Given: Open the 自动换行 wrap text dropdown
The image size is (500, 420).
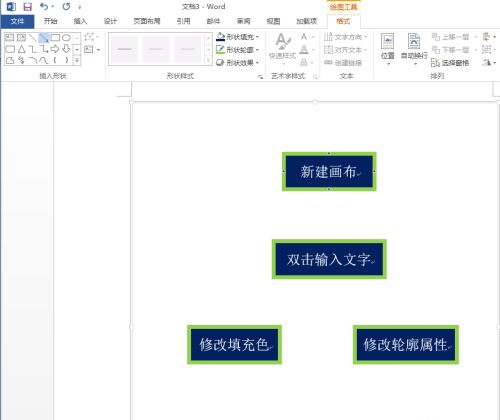Looking at the screenshot, I should tap(414, 49).
